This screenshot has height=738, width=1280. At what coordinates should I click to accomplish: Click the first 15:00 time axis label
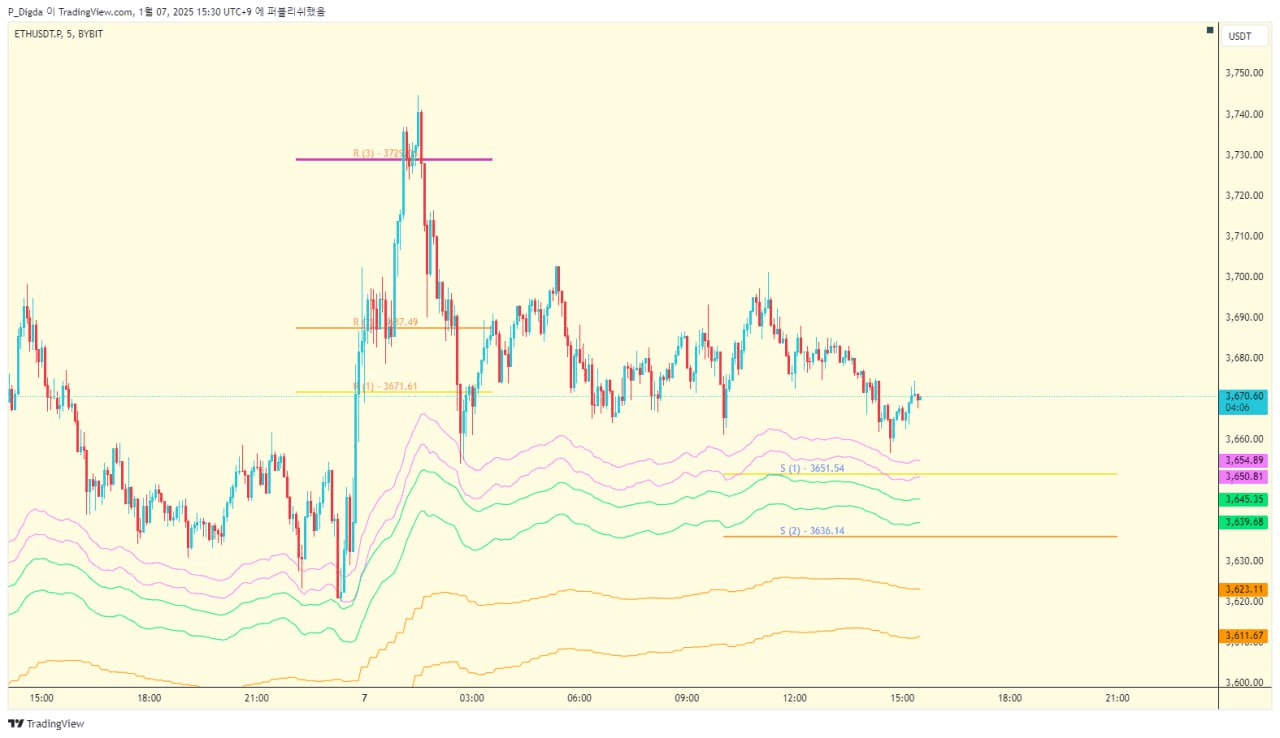(x=41, y=698)
